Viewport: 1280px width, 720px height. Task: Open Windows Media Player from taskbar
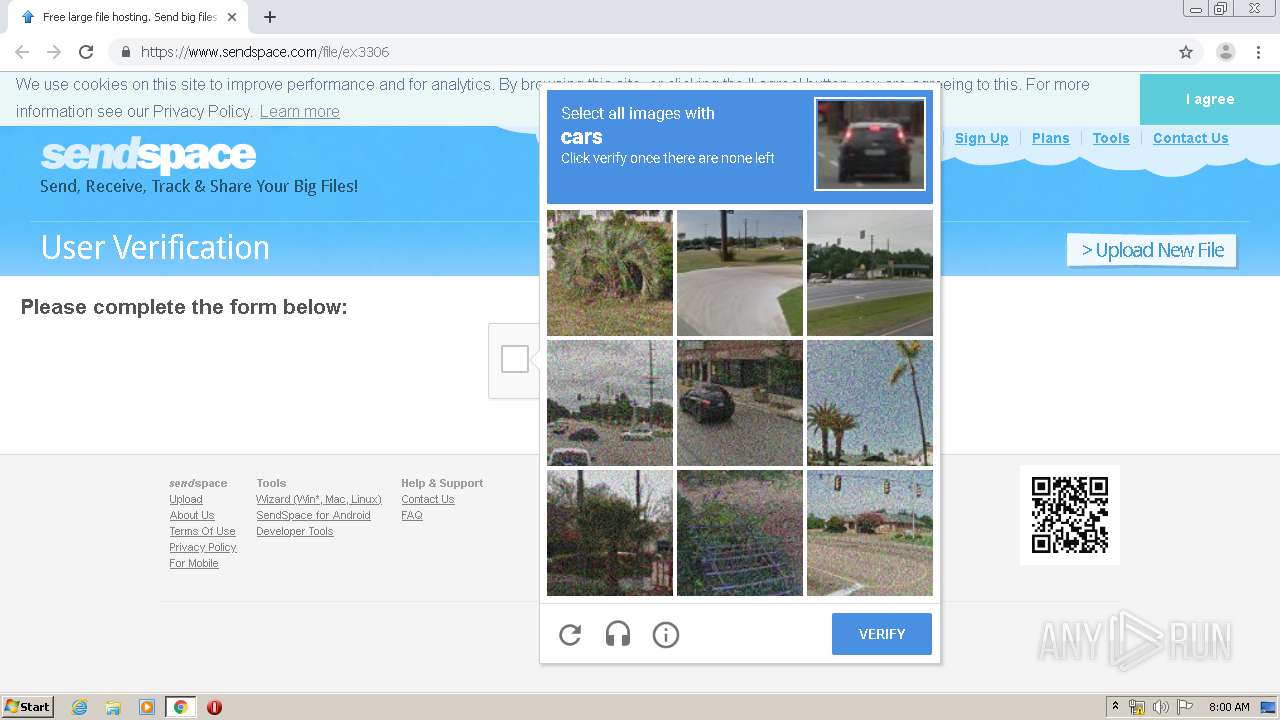pos(147,707)
